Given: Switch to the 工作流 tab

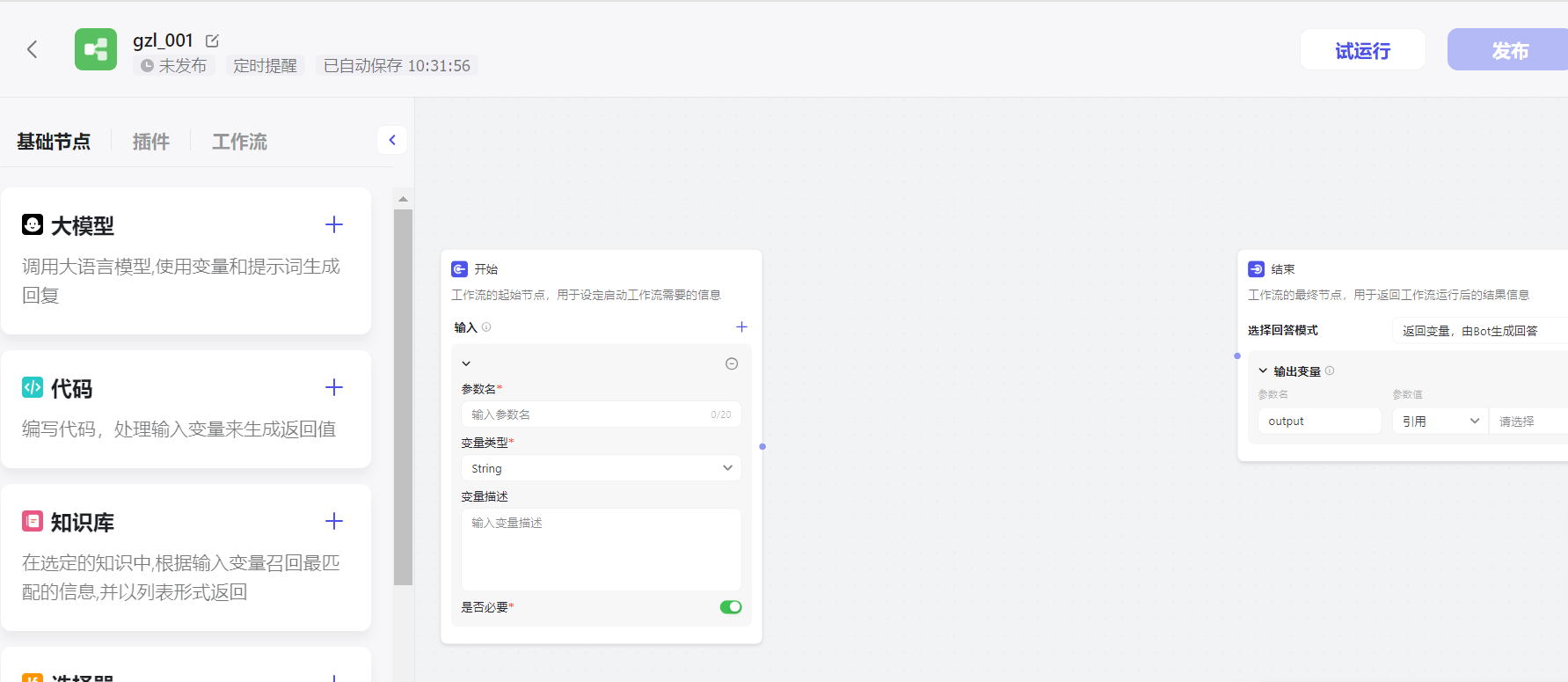Looking at the screenshot, I should pos(239,142).
